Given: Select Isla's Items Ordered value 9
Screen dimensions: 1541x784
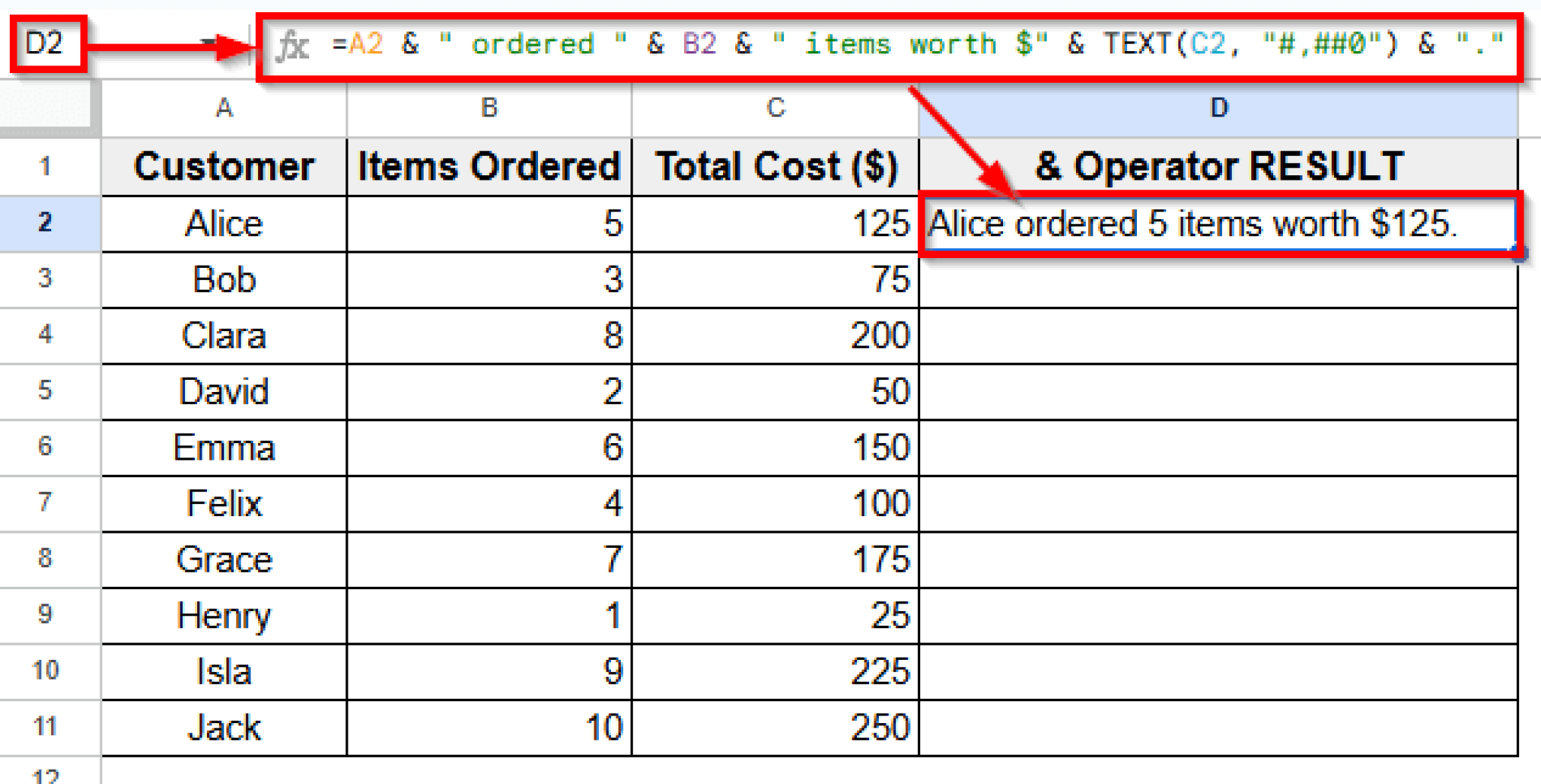Looking at the screenshot, I should 488,671.
